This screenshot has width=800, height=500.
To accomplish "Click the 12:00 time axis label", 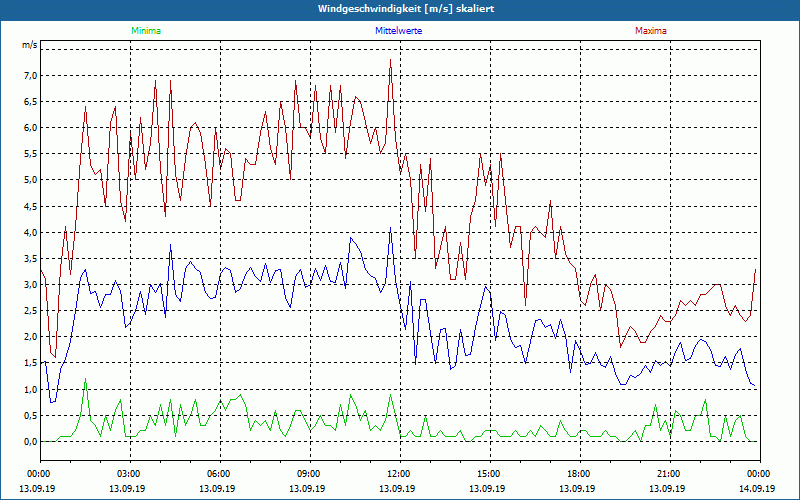I will click(x=397, y=473).
